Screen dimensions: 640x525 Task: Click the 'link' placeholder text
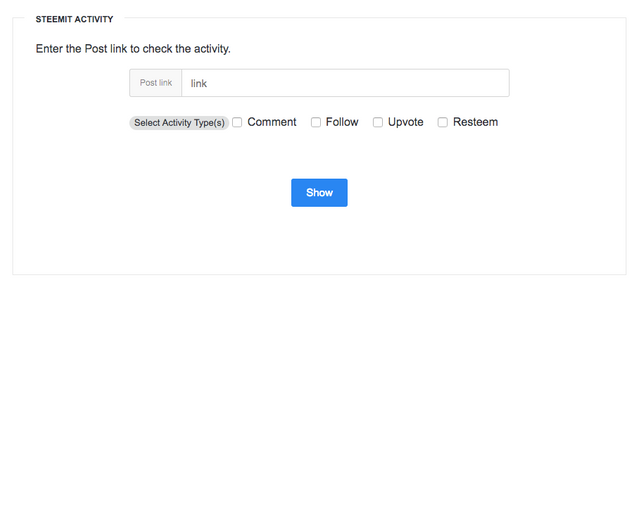point(199,83)
